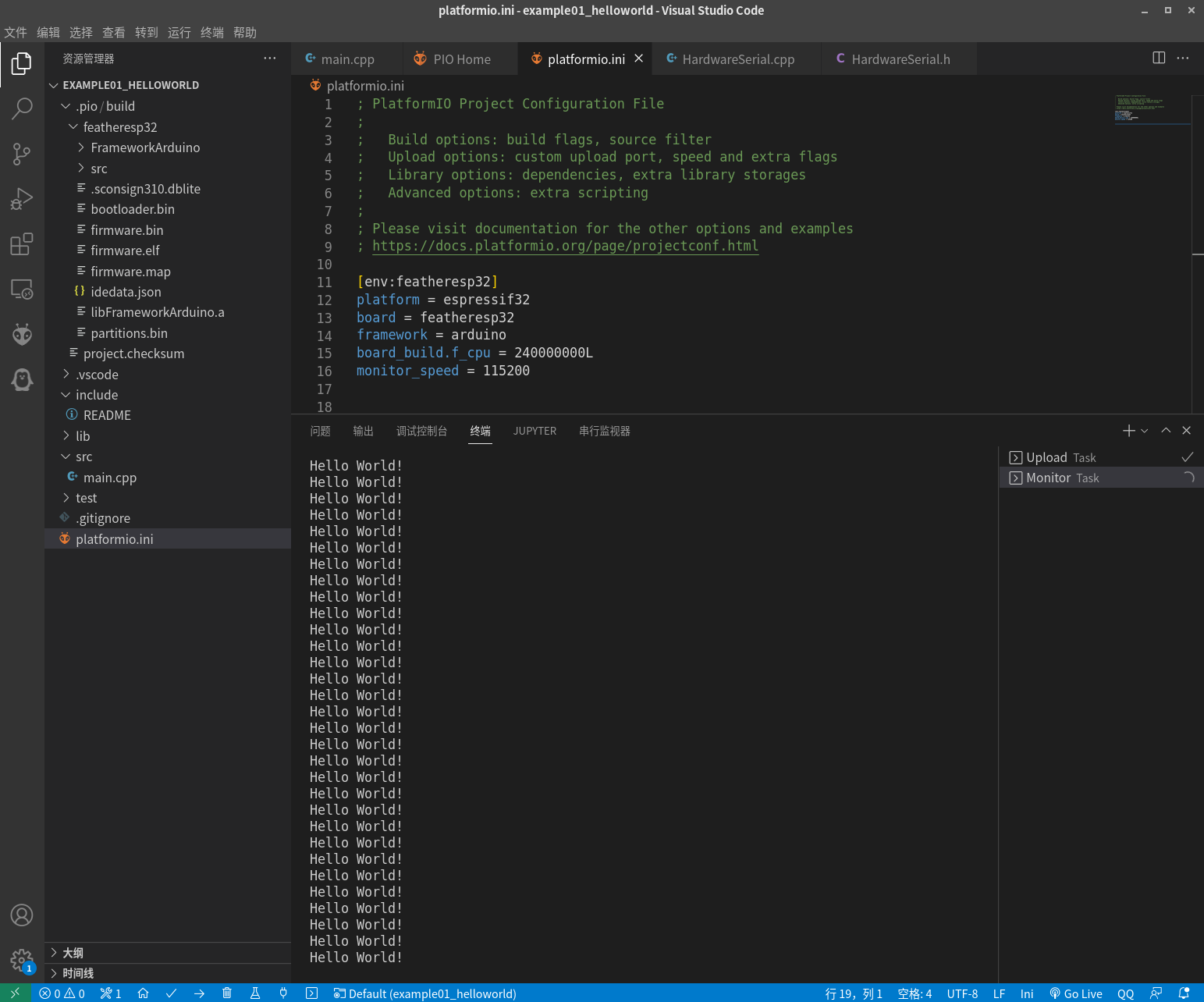Toggle the split editor layout button
The height and width of the screenshot is (1002, 1204).
click(x=1159, y=59)
